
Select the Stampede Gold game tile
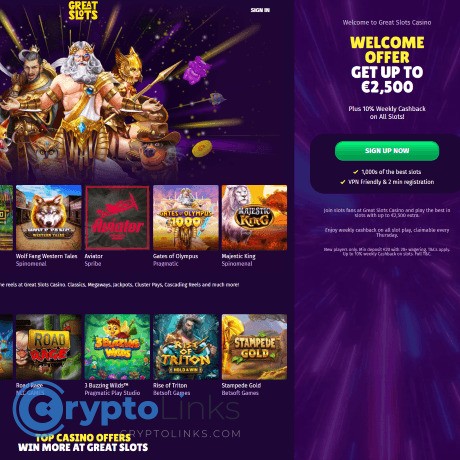pos(254,347)
